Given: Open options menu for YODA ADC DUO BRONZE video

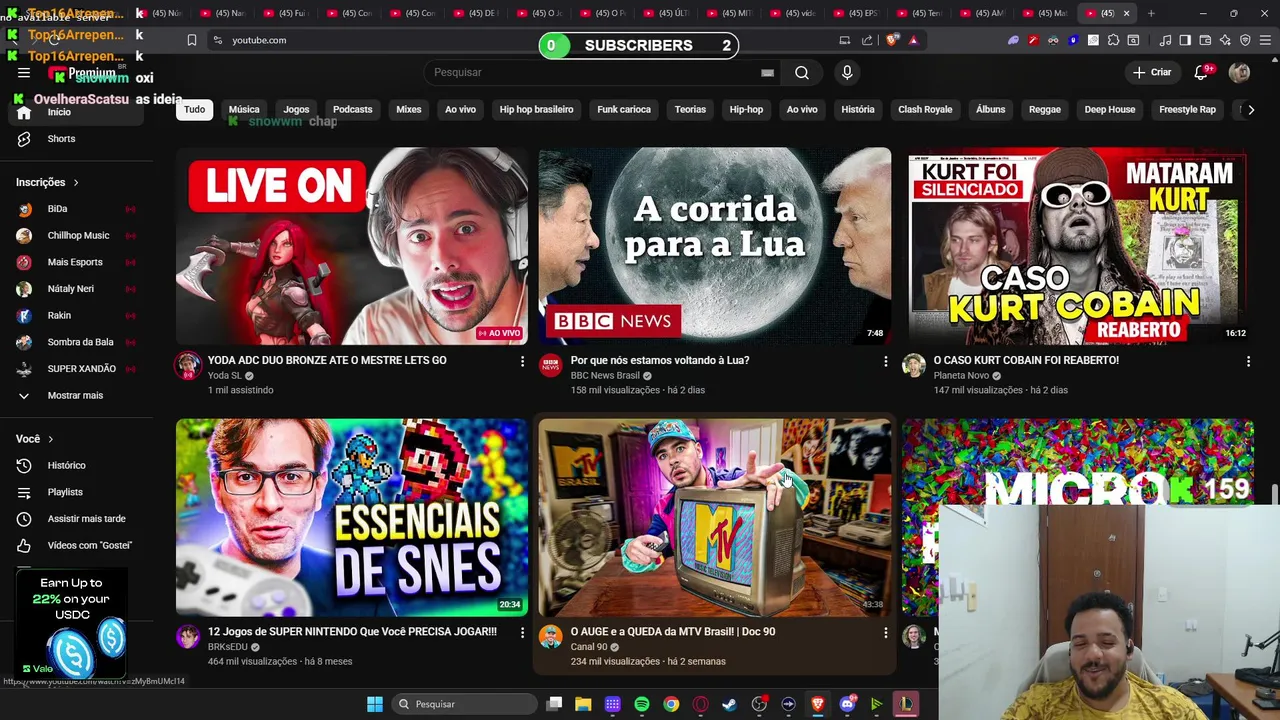Looking at the screenshot, I should 522,361.
